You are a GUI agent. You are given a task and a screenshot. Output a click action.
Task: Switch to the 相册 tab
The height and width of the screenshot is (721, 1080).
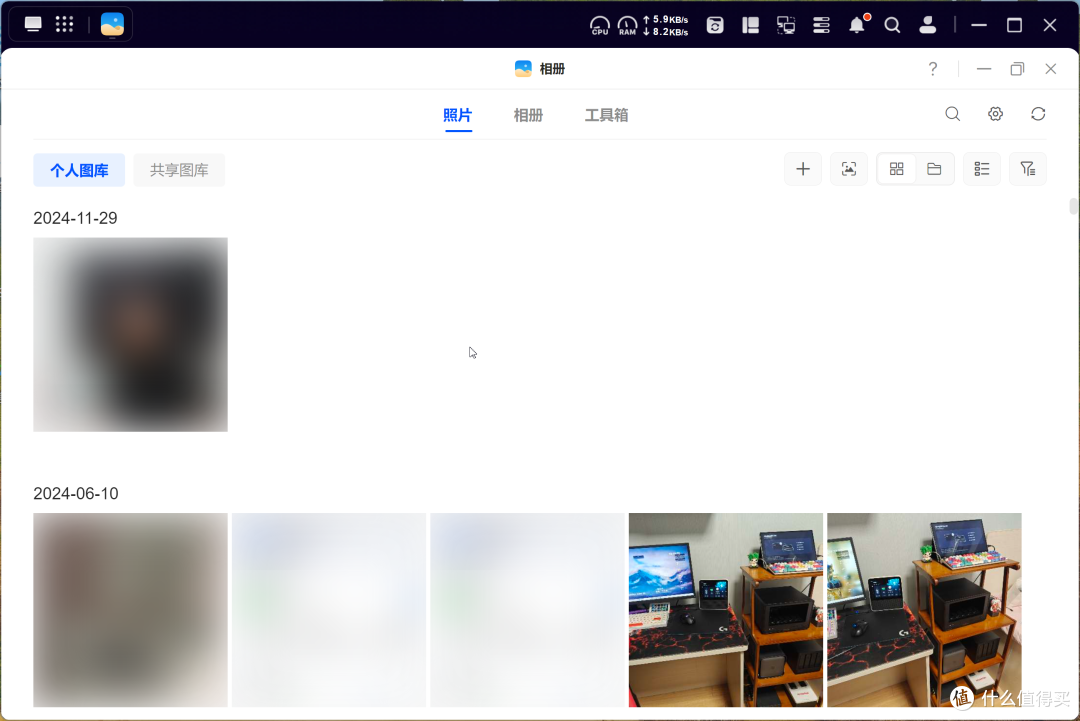pyautogui.click(x=528, y=115)
